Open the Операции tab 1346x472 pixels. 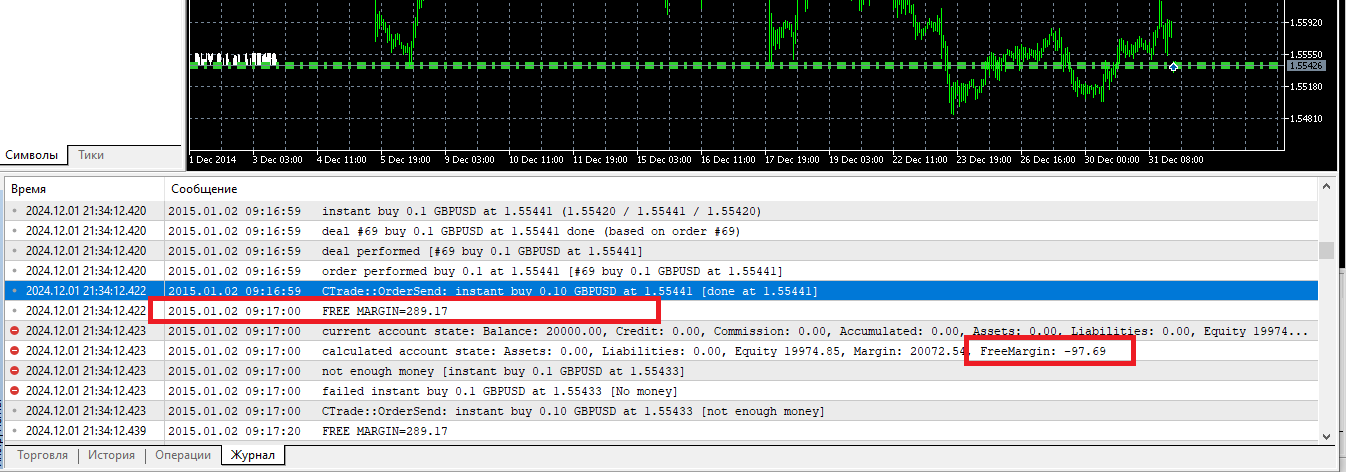click(182, 455)
